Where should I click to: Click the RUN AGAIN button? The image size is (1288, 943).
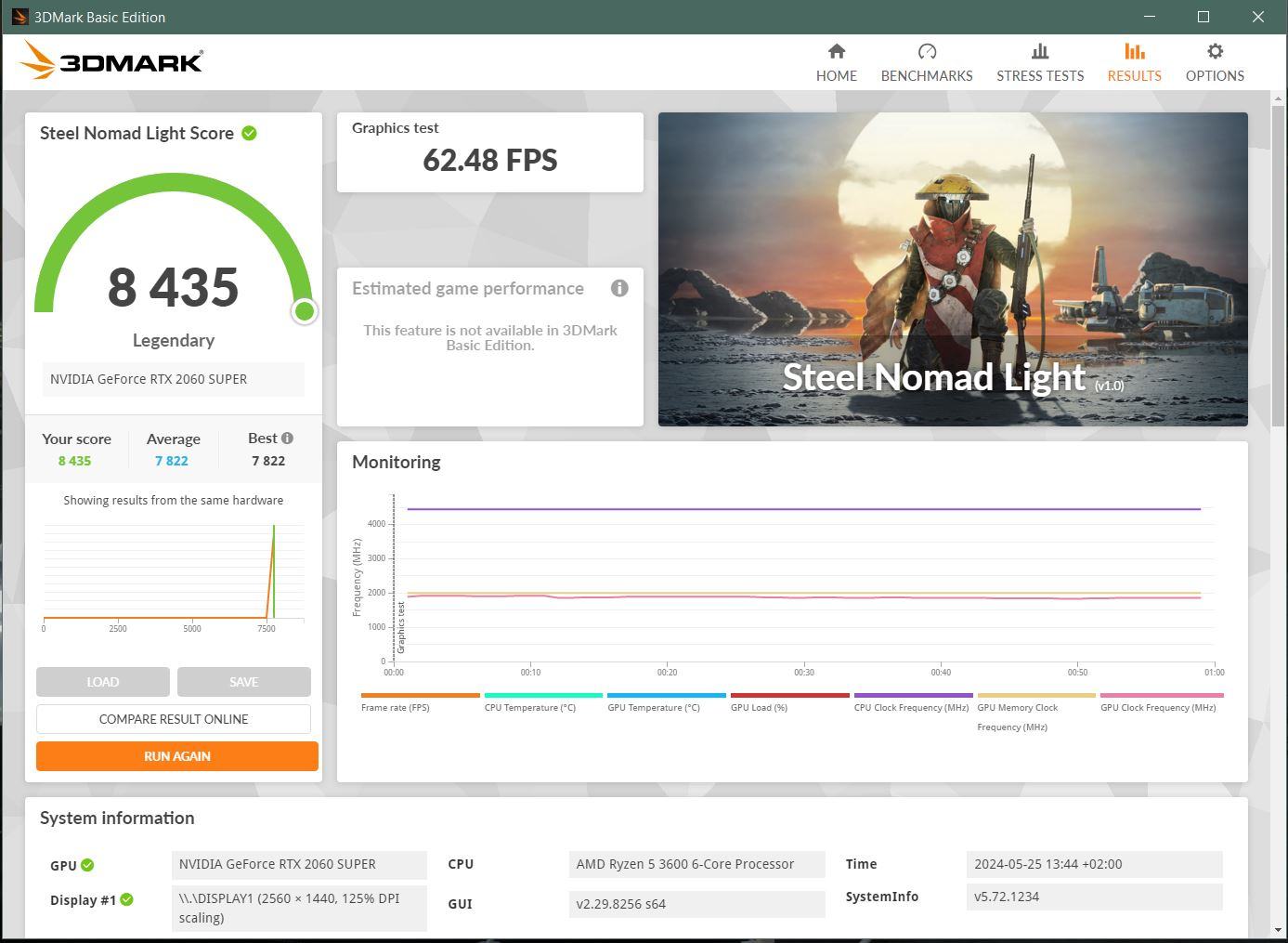pos(177,756)
